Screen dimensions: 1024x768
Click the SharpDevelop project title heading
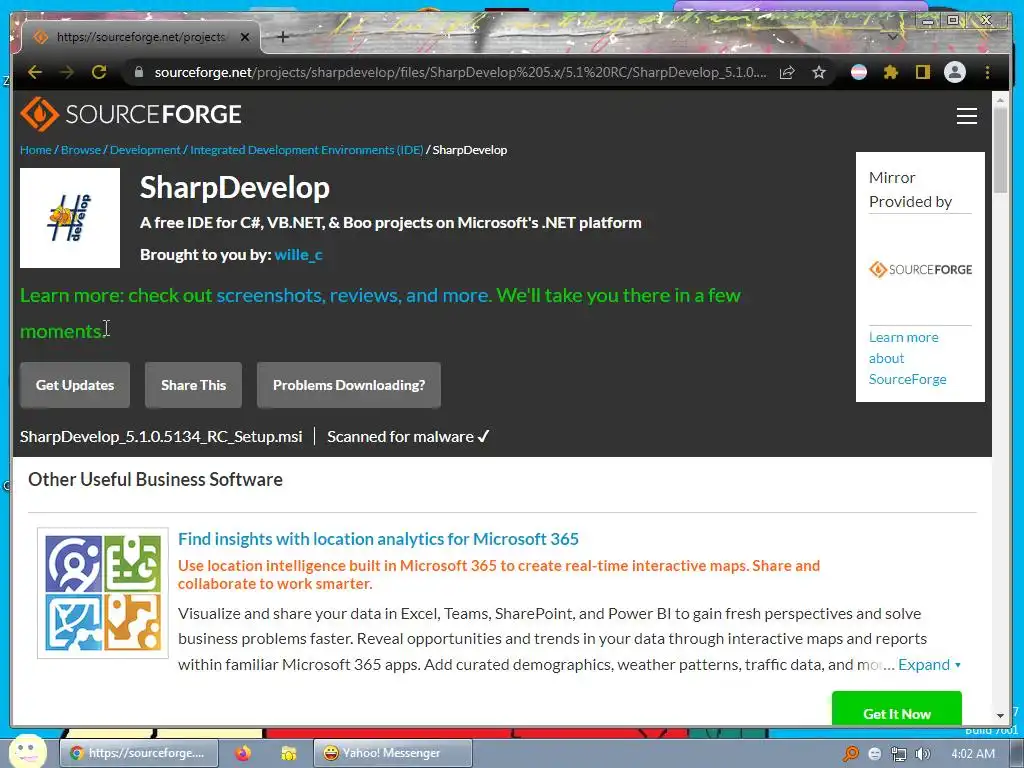coord(234,187)
